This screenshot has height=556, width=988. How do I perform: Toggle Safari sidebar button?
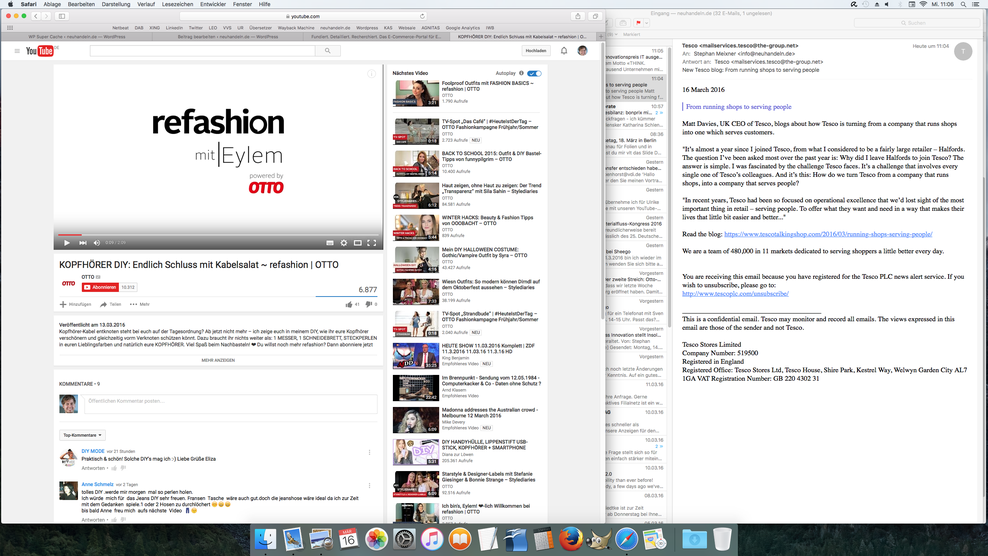pos(62,16)
